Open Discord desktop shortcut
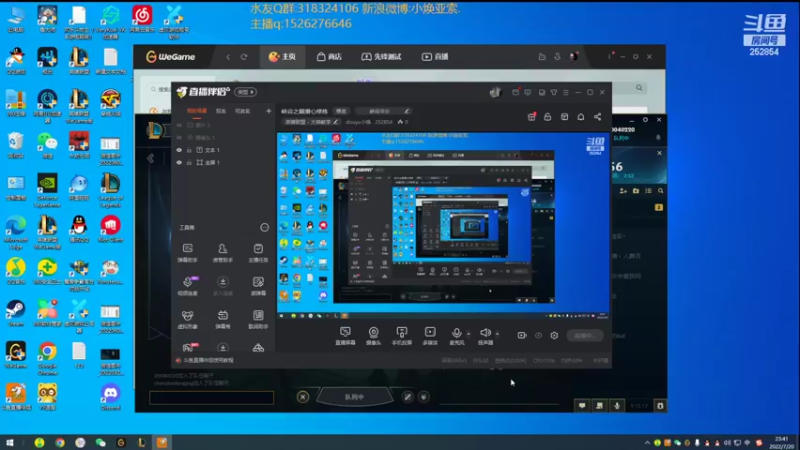 point(110,397)
